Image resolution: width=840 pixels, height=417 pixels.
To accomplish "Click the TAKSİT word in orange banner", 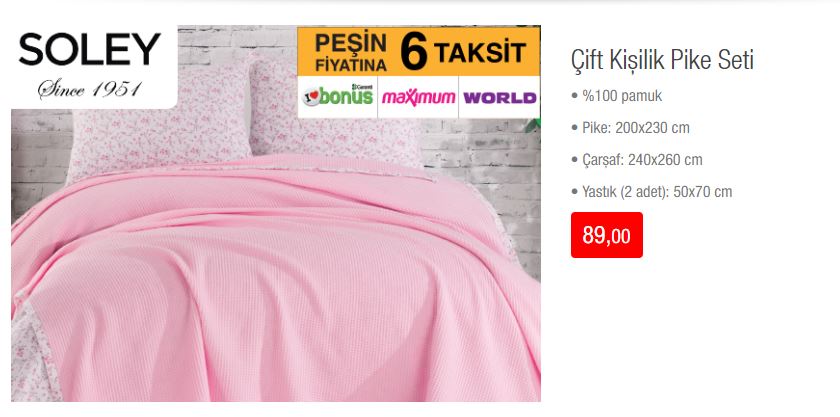I will coord(479,53).
